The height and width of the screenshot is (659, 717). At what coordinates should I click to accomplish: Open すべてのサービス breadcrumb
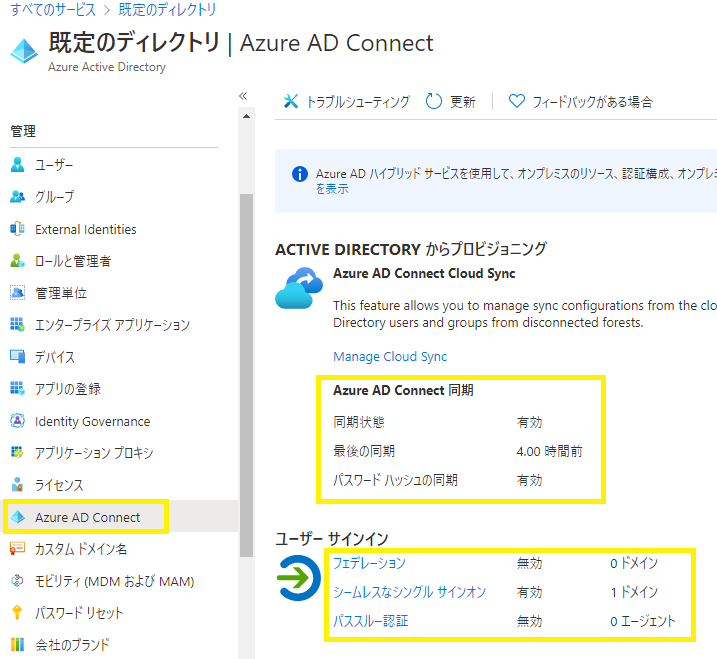point(53,10)
